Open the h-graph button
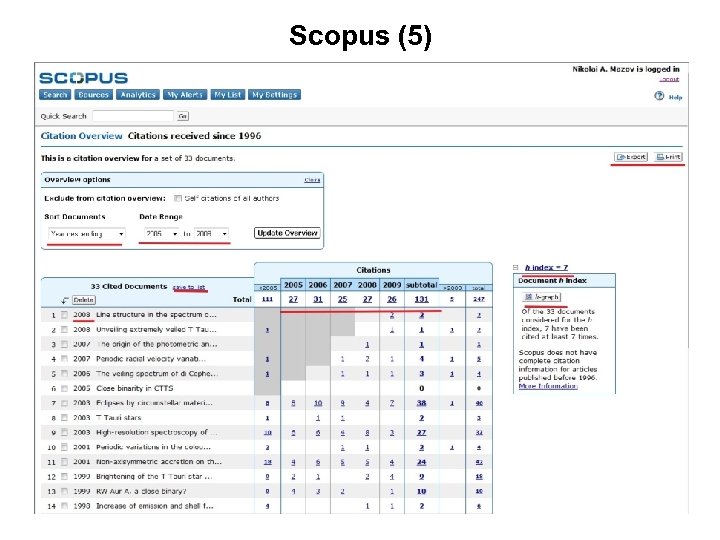The image size is (720, 540). 541,297
